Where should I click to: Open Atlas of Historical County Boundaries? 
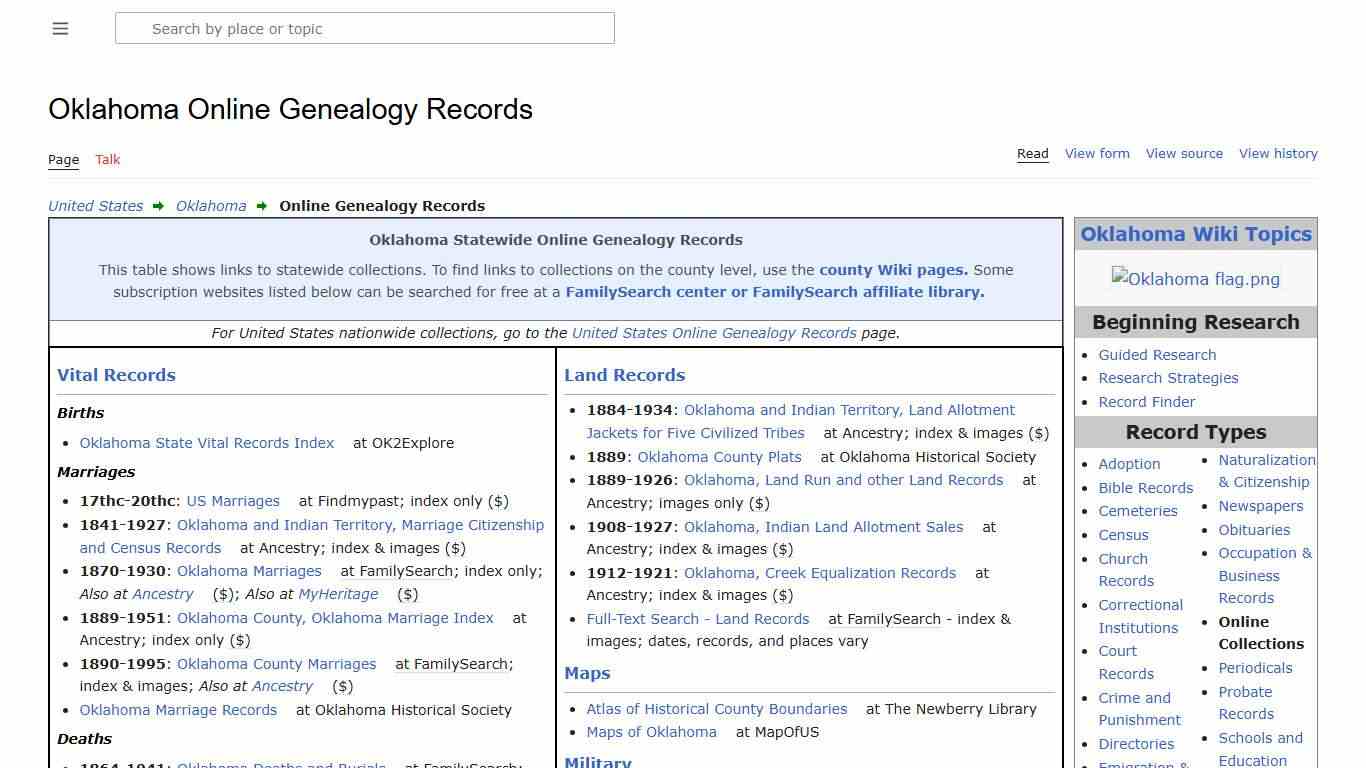coord(716,708)
